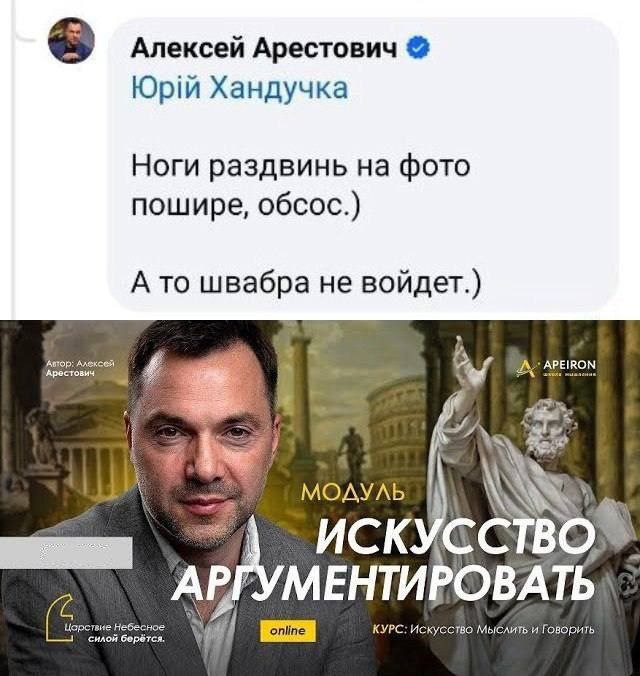Click the "Автор: Алексей Арестович" credit text
The image size is (640, 676).
(x=79, y=369)
